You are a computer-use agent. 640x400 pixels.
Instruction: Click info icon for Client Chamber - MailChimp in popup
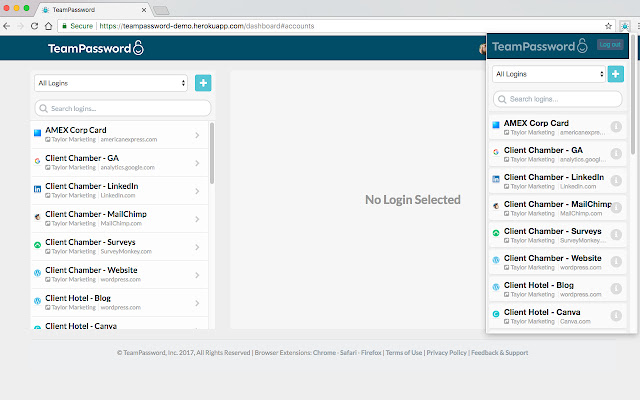pos(616,208)
